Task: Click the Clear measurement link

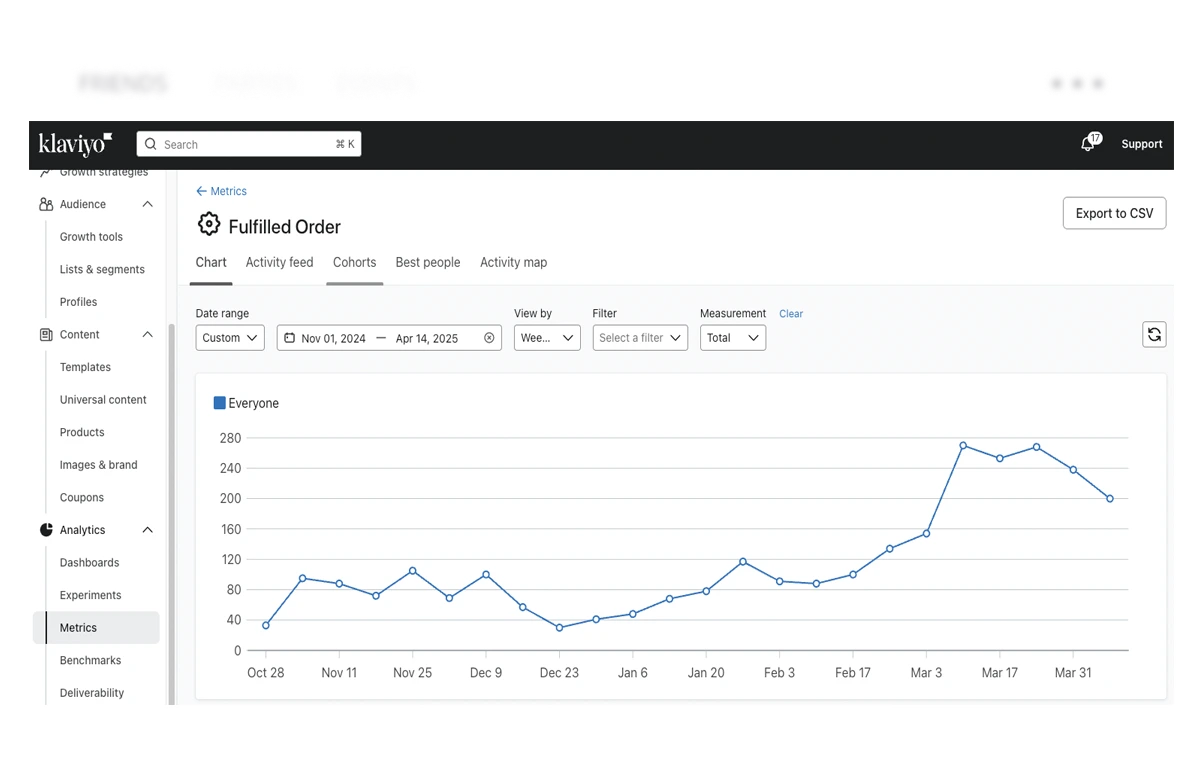Action: tap(791, 314)
